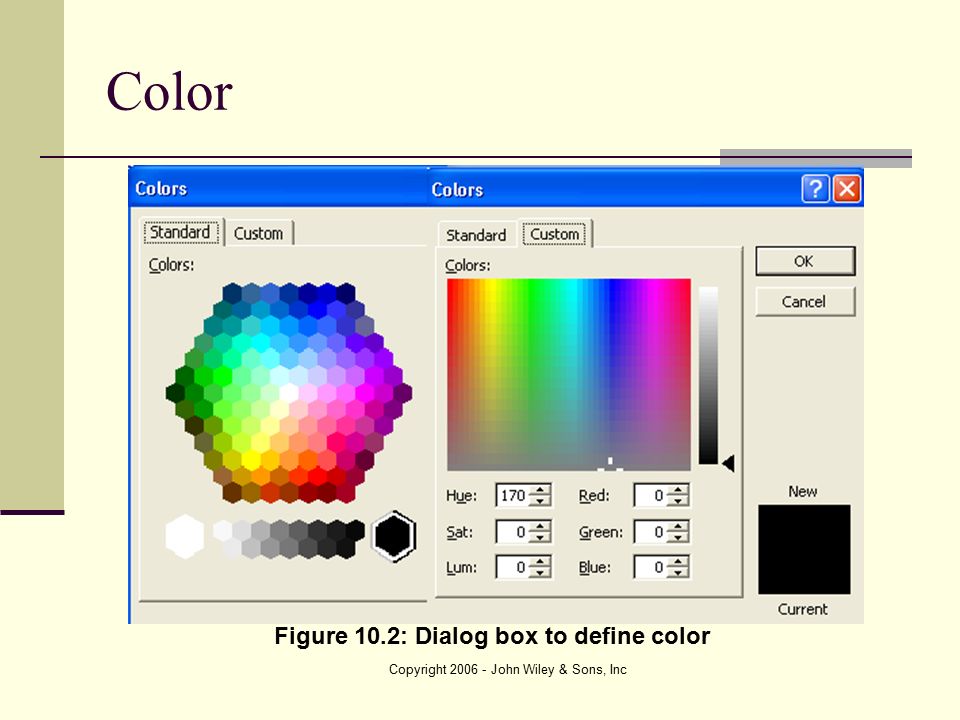Increase Lum value with up arrow
The image size is (960, 720).
point(540,561)
